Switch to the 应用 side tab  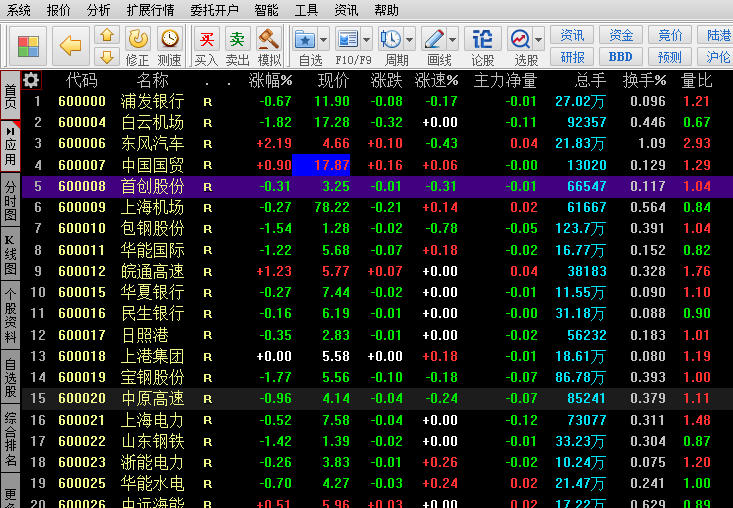(x=10, y=146)
